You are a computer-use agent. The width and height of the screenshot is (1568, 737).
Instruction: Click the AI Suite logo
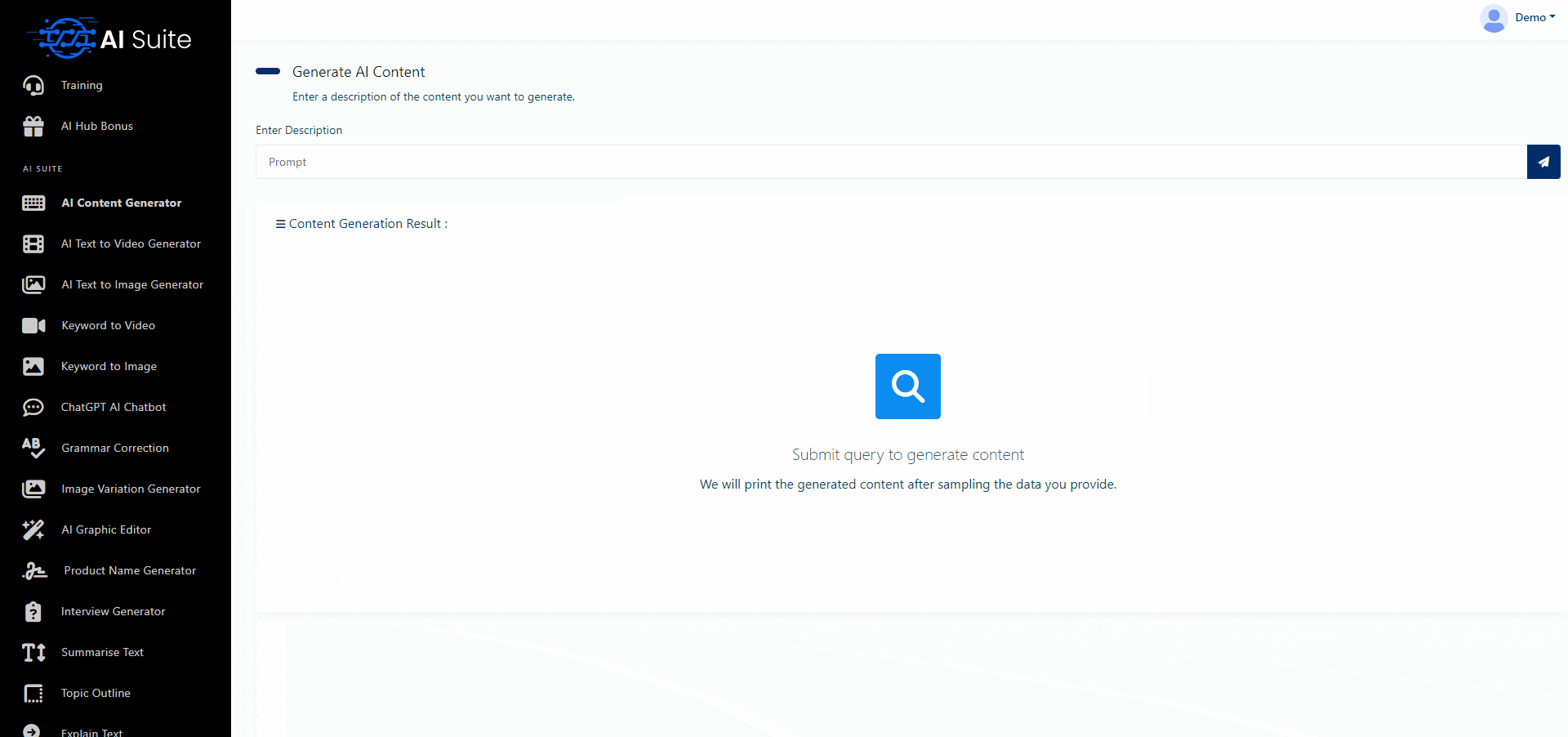(x=110, y=38)
